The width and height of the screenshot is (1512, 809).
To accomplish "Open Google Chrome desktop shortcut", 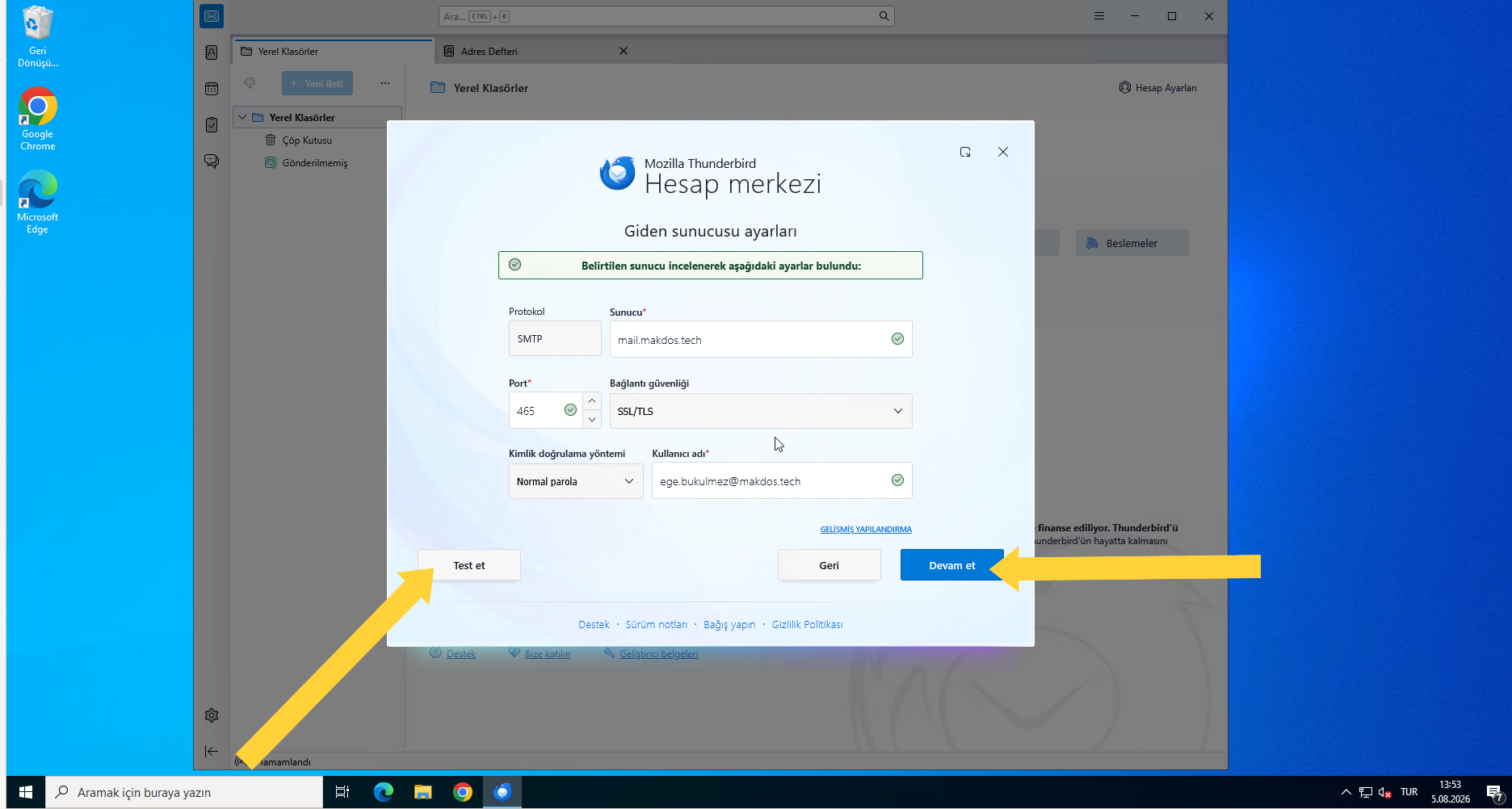I will pos(38,119).
